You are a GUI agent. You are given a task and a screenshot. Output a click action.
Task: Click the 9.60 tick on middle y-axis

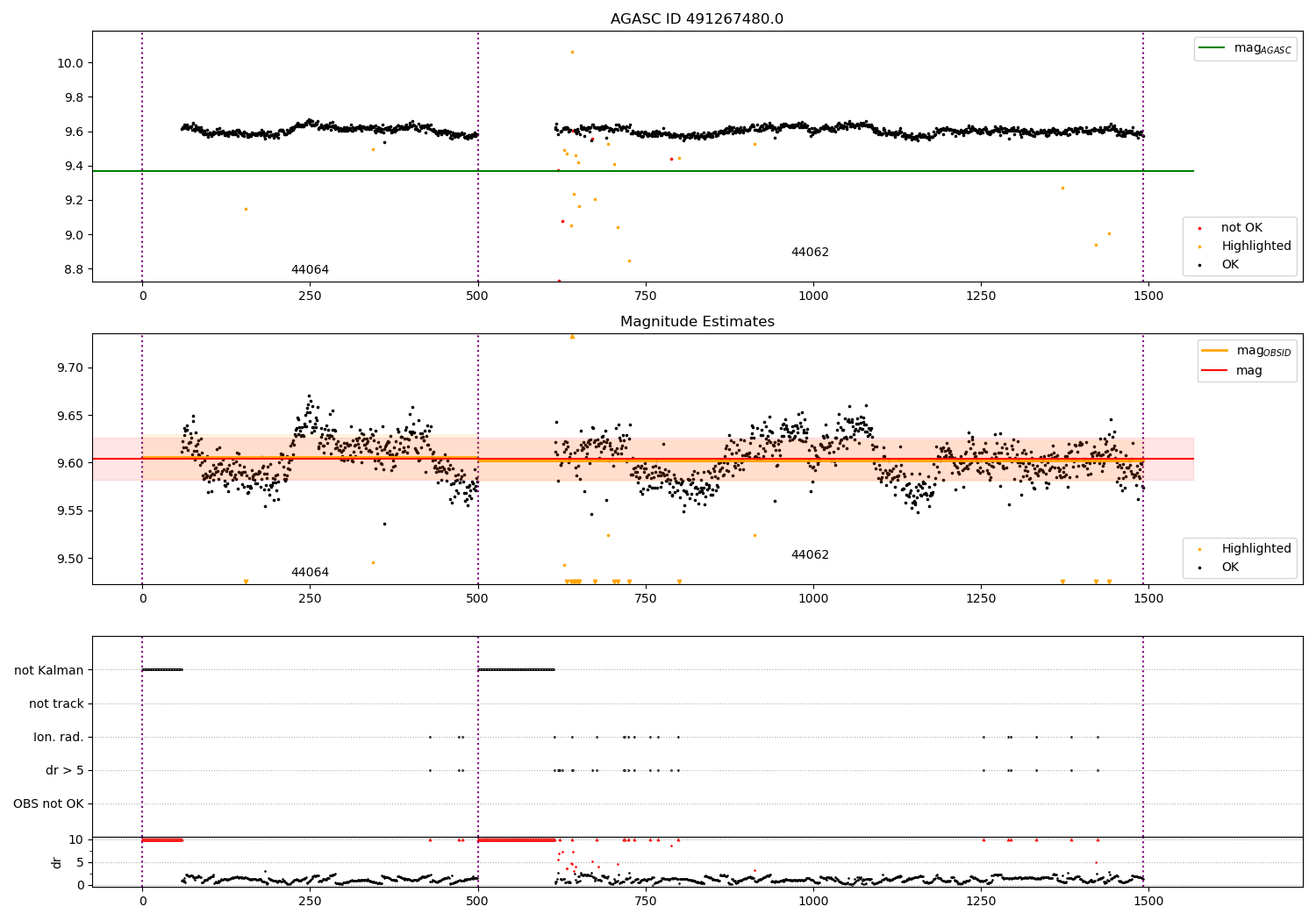coord(69,463)
